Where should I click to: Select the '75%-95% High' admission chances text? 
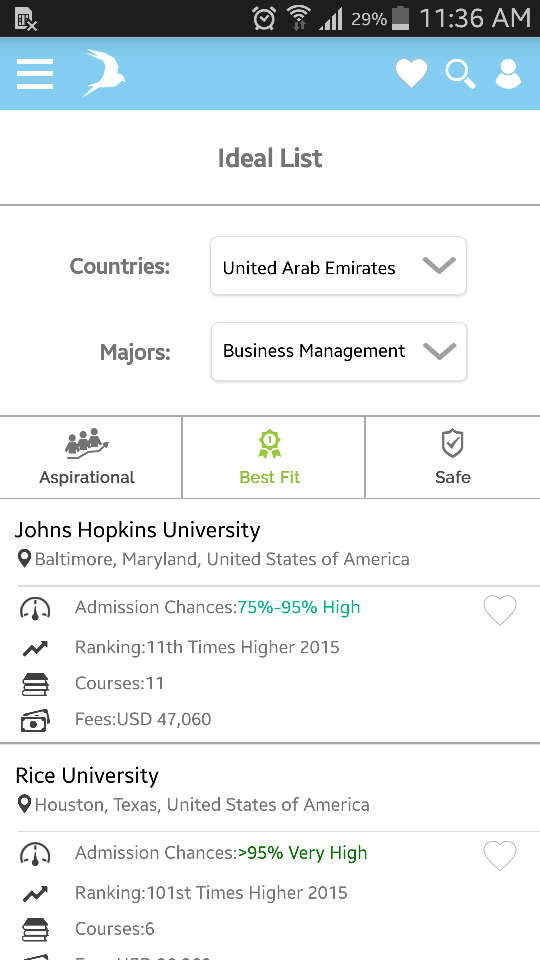pos(299,607)
